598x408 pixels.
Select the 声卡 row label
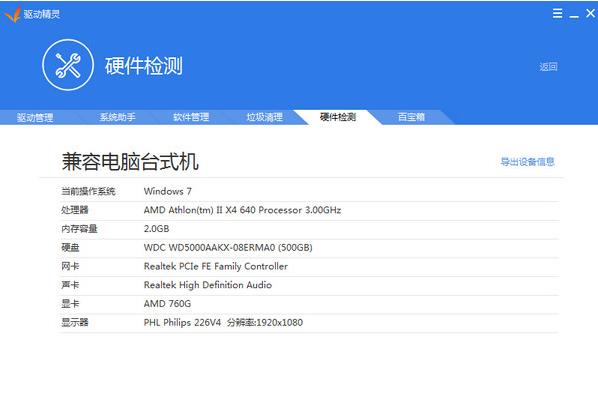click(70, 285)
